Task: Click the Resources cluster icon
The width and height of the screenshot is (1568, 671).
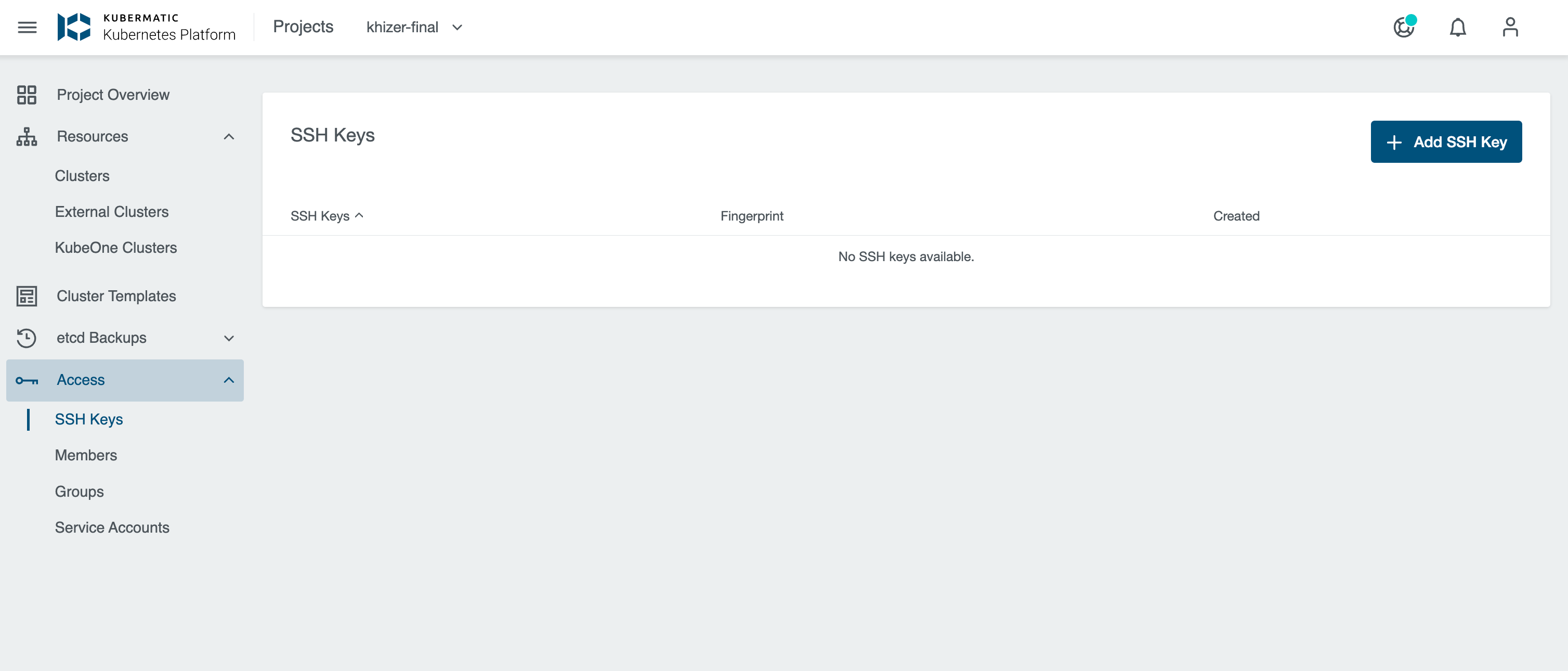Action: pyautogui.click(x=27, y=136)
